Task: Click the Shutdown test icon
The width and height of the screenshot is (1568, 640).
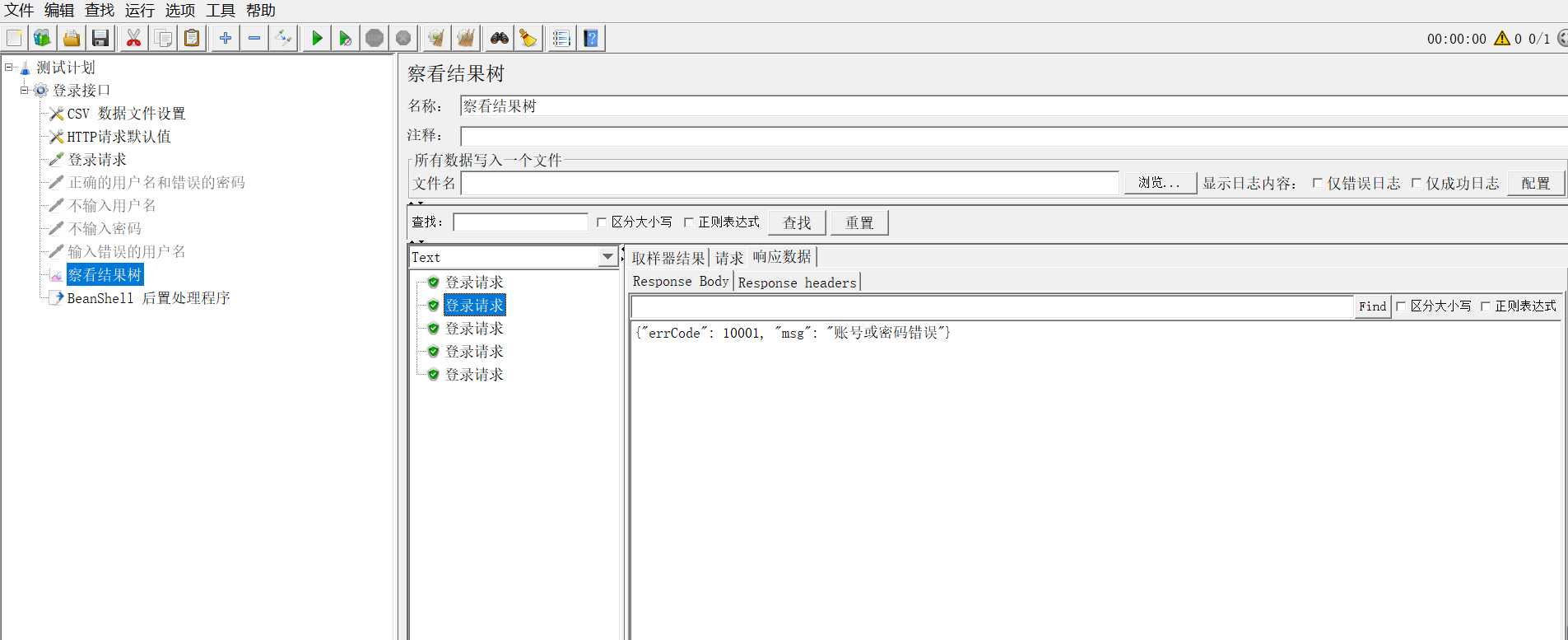Action: pyautogui.click(x=403, y=38)
